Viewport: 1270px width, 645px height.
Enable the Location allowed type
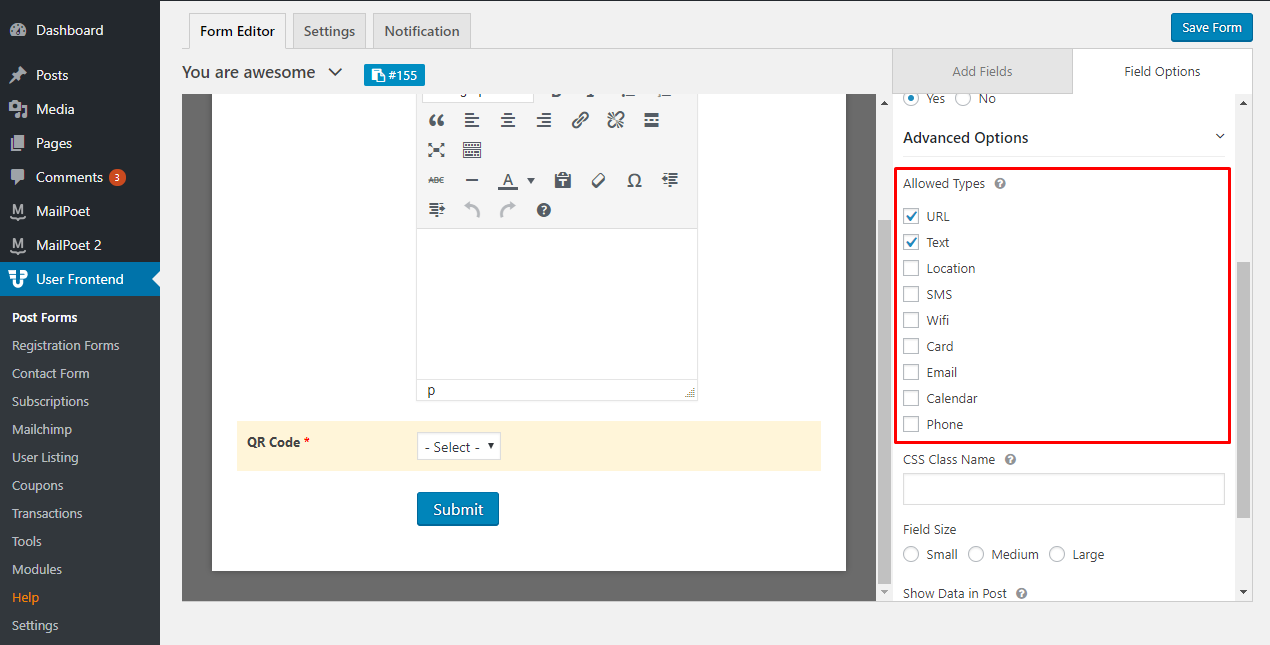tap(911, 268)
